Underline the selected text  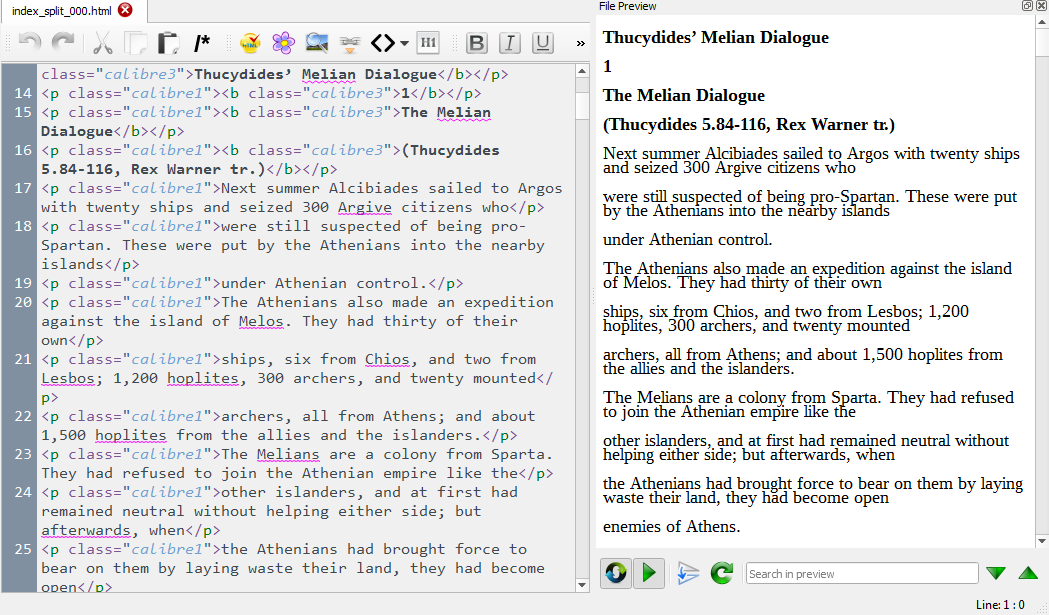pyautogui.click(x=543, y=43)
